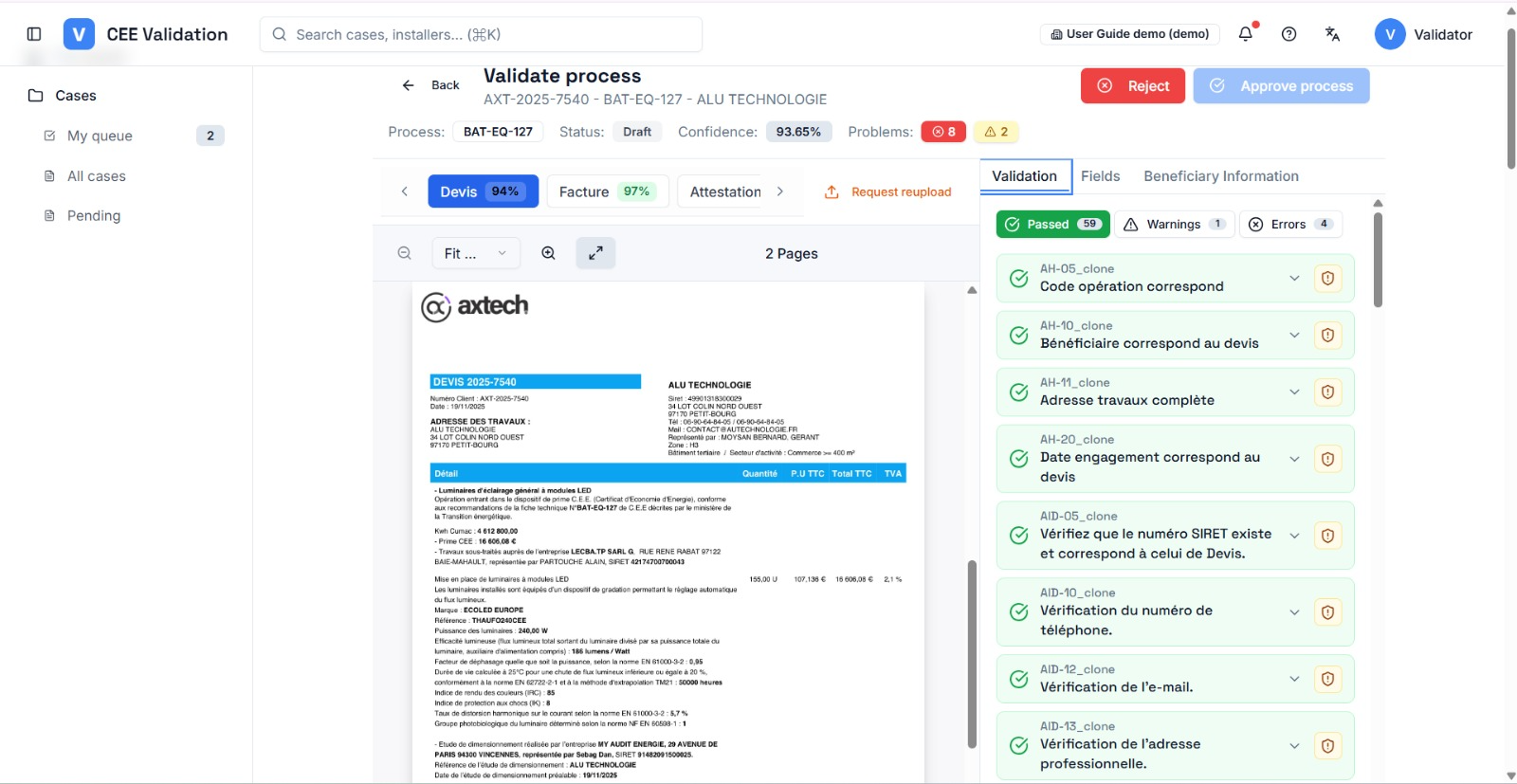
Task: Click shield icon for AID-05_clone
Action: [x=1327, y=536]
